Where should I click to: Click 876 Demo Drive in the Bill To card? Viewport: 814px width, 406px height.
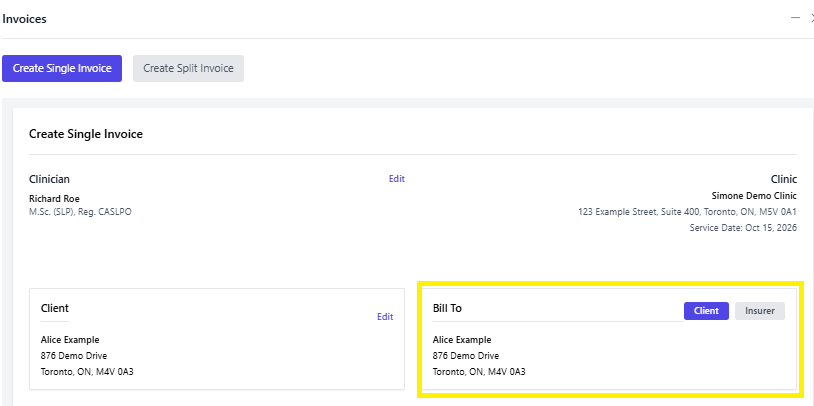click(x=466, y=356)
